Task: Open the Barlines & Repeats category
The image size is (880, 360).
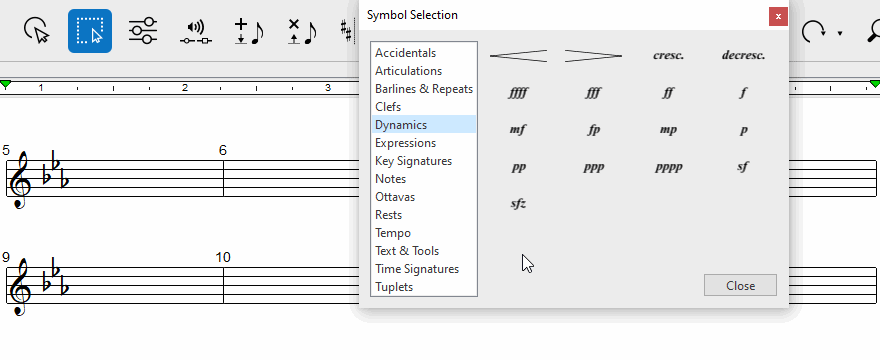Action: 424,89
